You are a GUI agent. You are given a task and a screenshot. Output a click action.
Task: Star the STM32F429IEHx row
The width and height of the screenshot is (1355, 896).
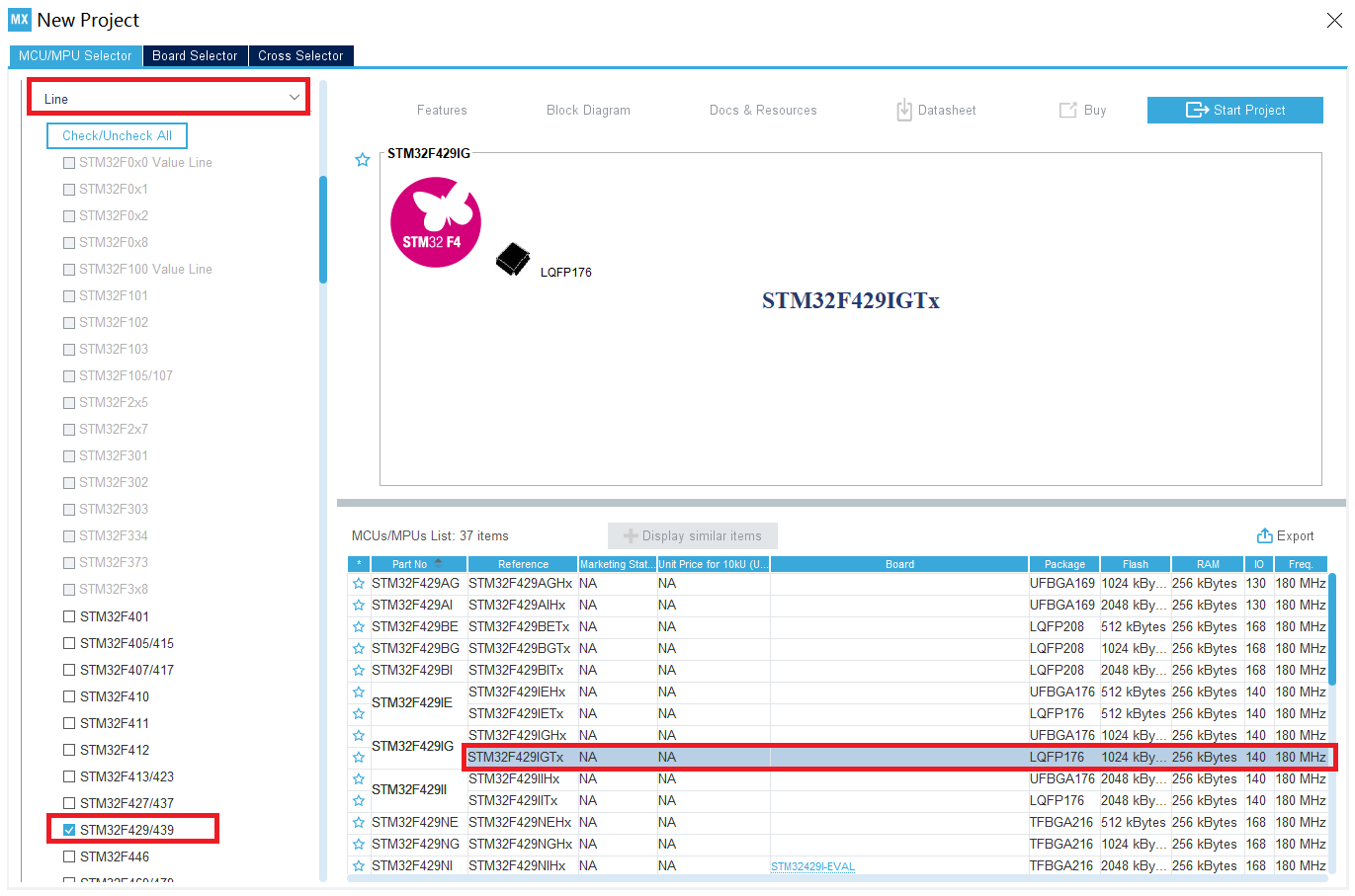pyautogui.click(x=359, y=692)
